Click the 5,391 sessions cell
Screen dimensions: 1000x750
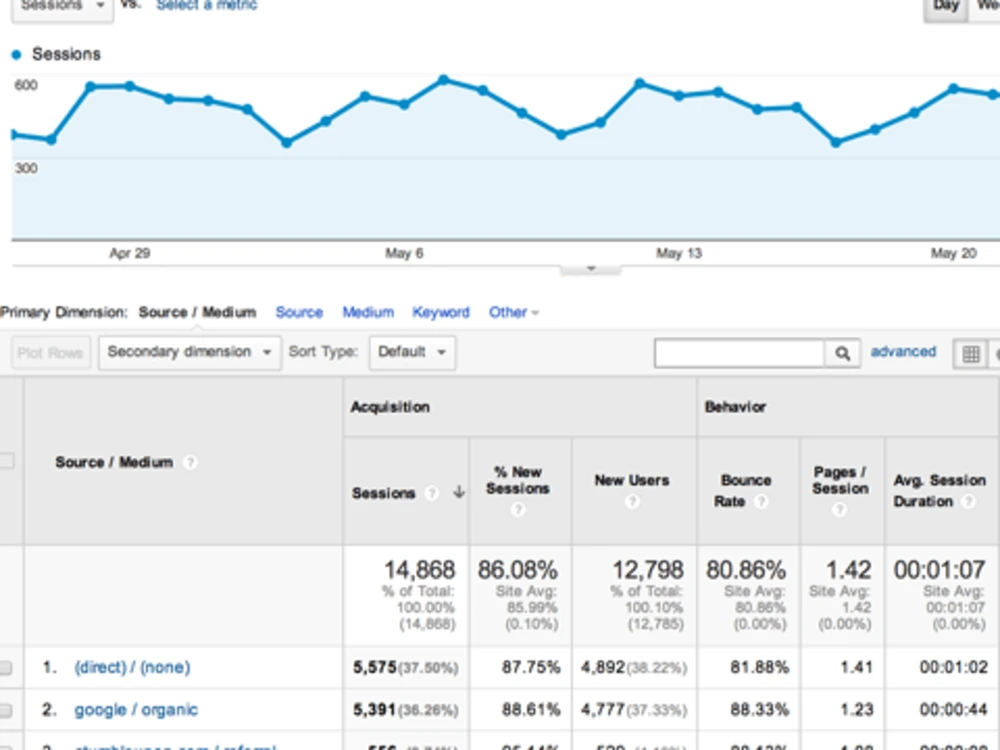[x=406, y=710]
